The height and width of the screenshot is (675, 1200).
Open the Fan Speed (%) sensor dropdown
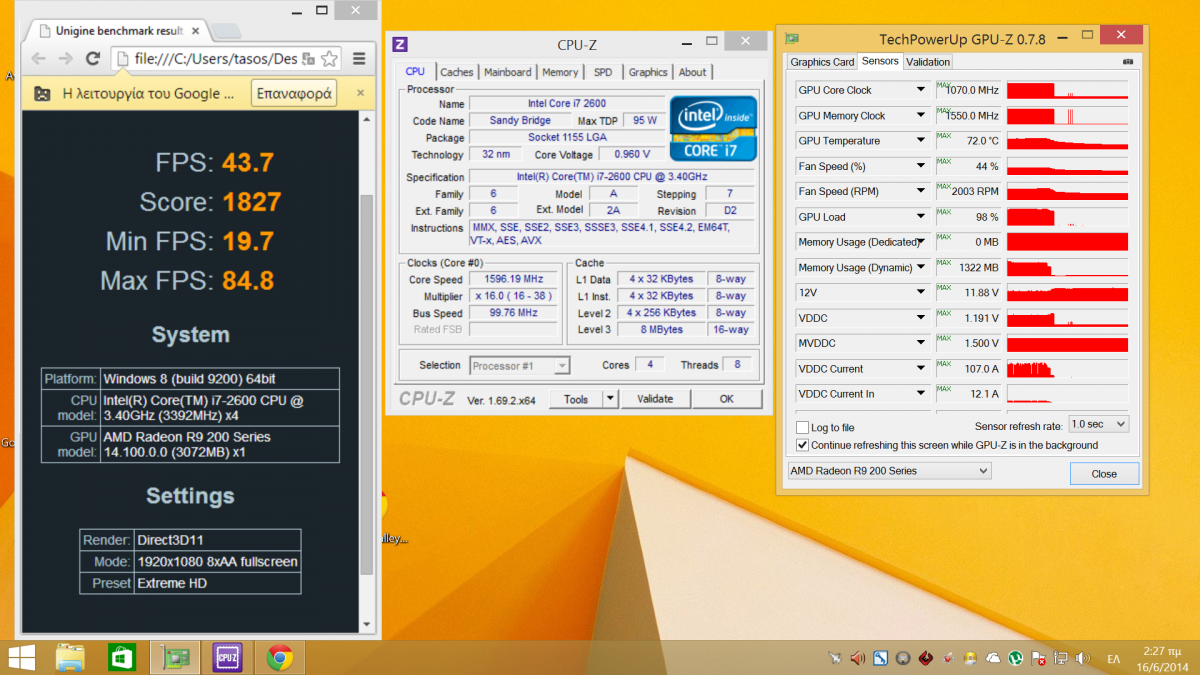coord(921,166)
